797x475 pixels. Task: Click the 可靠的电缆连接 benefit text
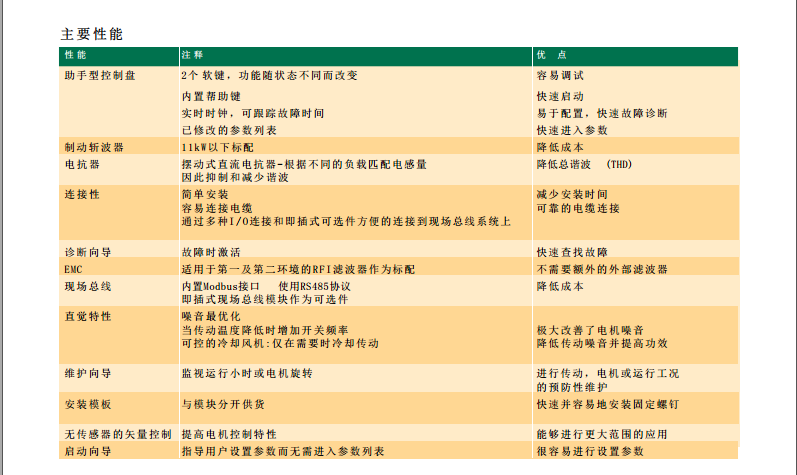[x=578, y=208]
